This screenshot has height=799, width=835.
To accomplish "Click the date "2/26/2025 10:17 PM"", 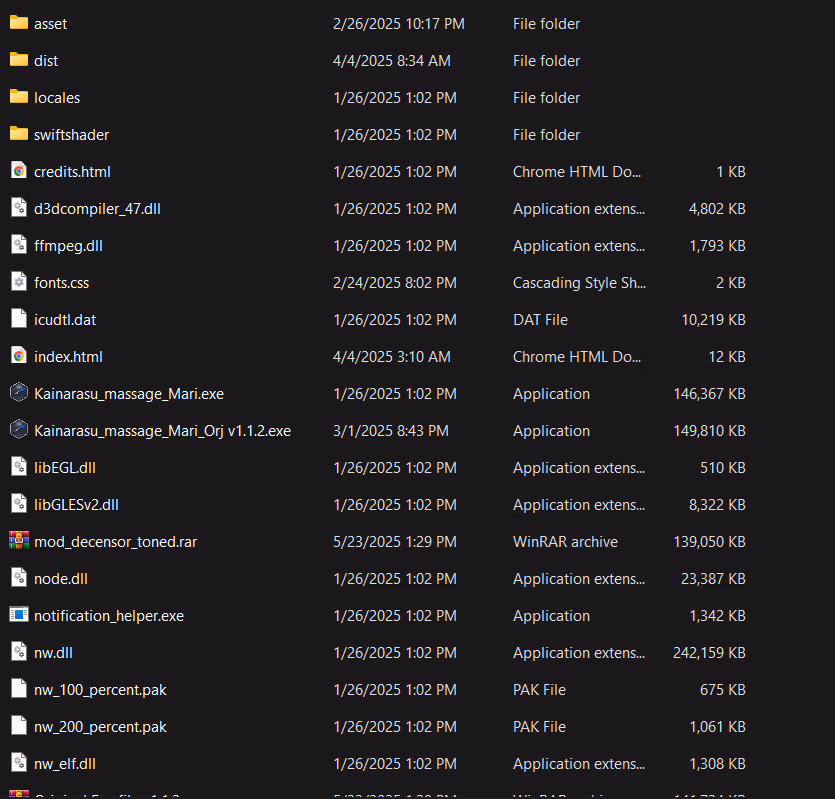I will point(398,24).
